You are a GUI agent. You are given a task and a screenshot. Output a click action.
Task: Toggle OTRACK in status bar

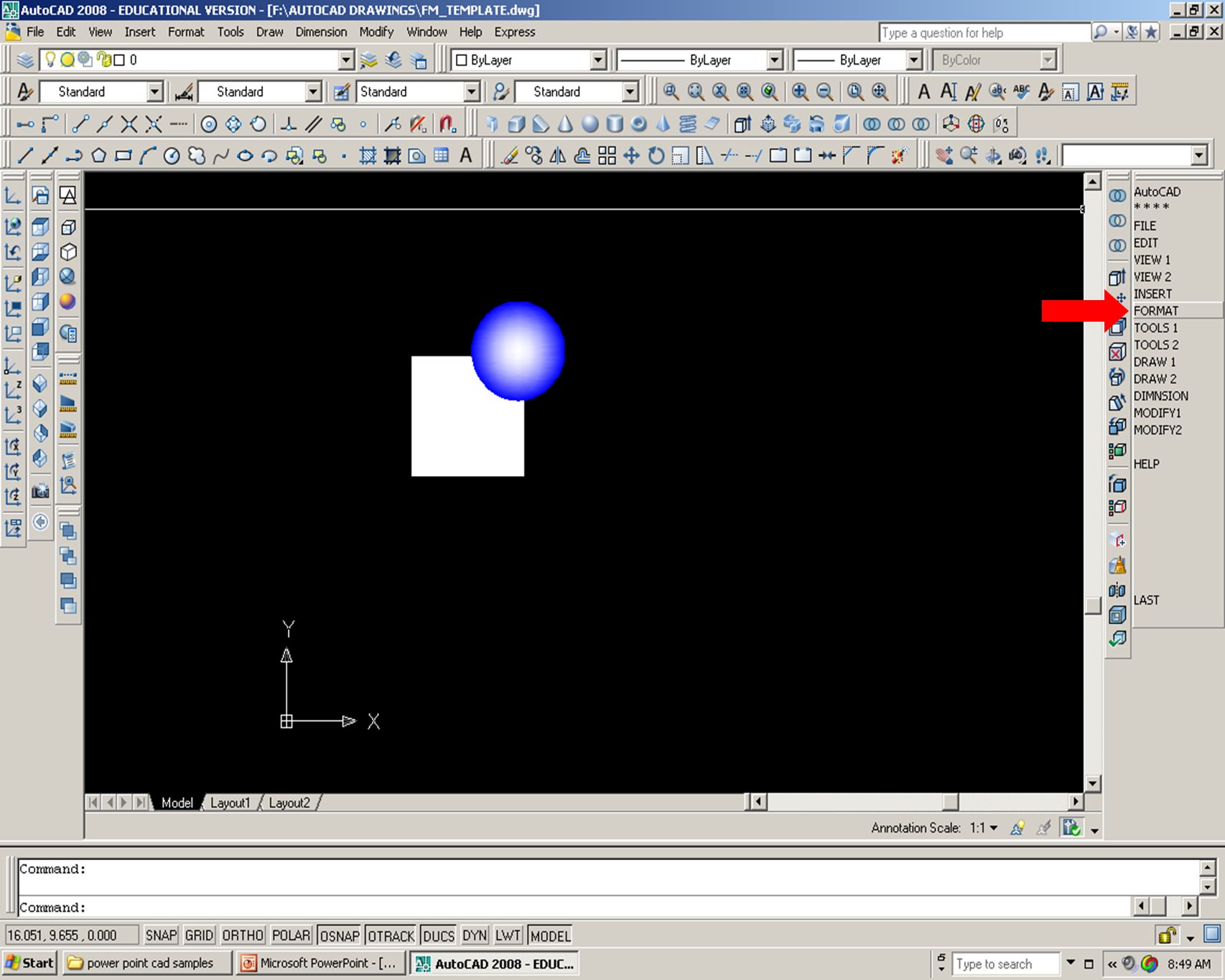[x=391, y=935]
